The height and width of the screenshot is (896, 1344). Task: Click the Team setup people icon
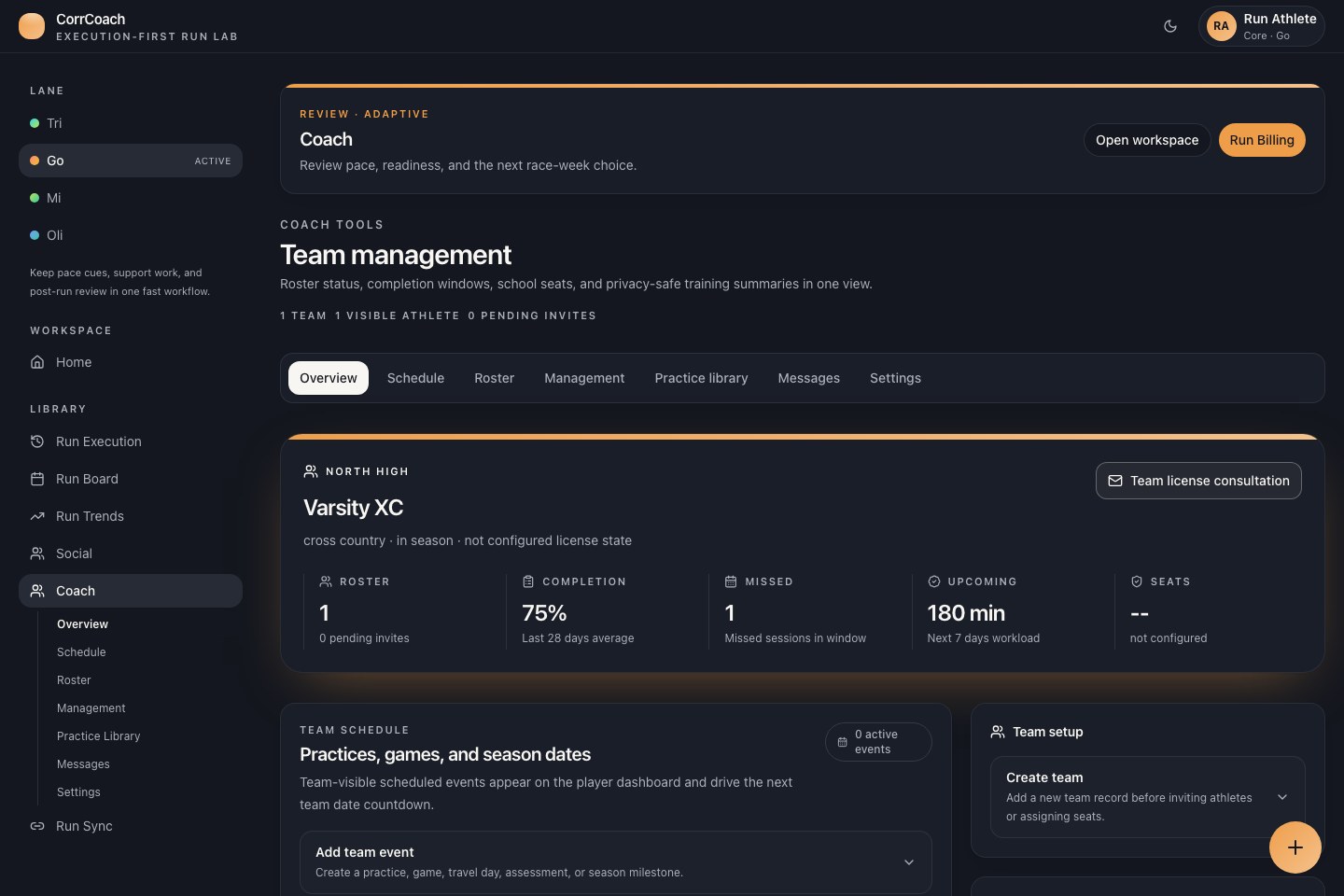click(998, 732)
